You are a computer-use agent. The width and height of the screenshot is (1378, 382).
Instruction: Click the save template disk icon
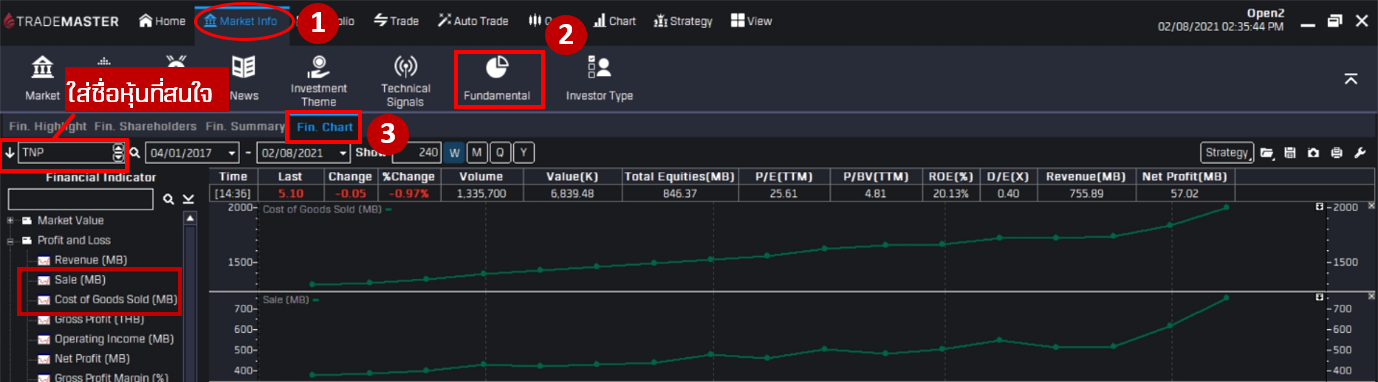(x=1290, y=153)
